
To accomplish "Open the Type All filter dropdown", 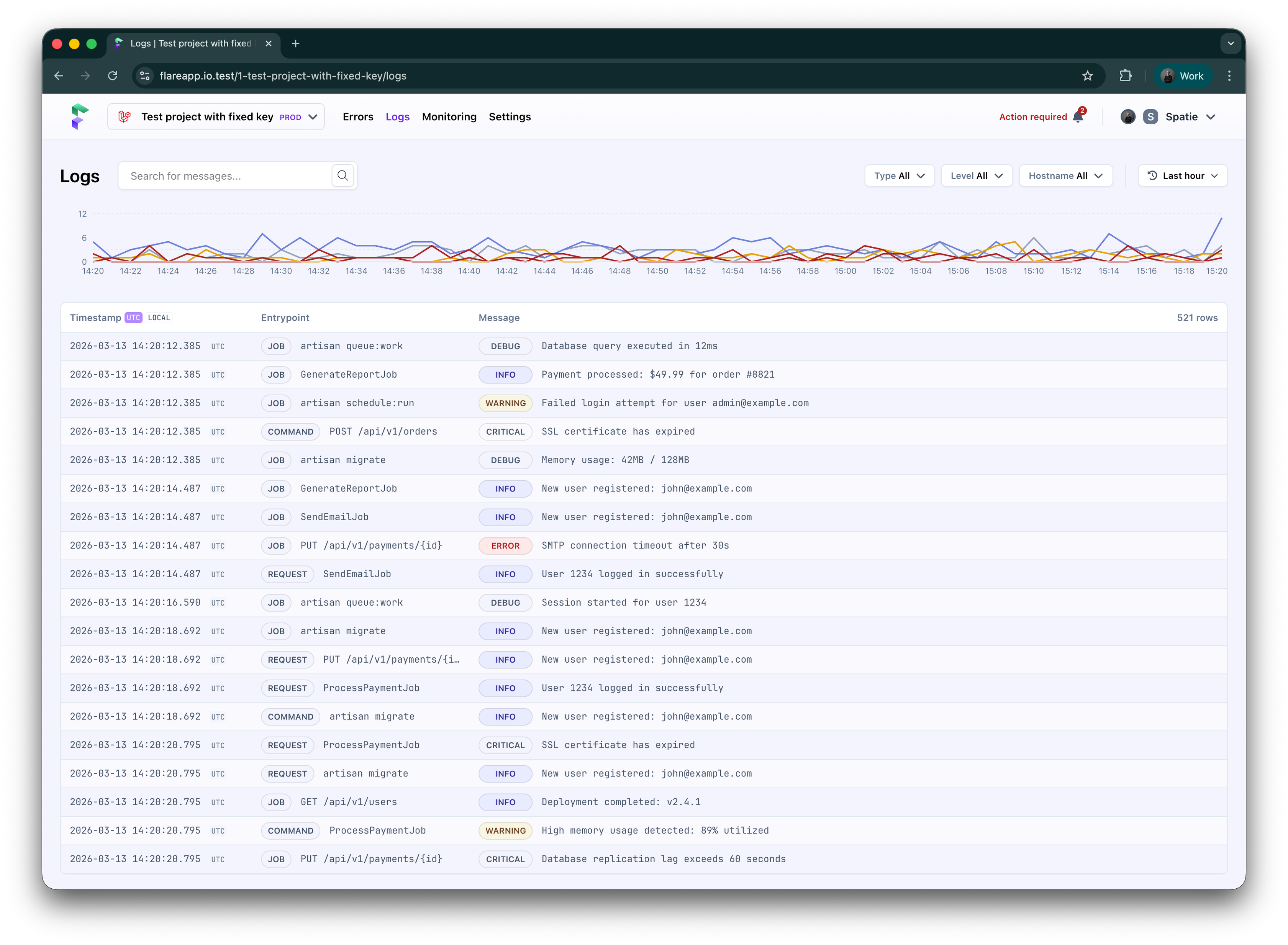I will (x=899, y=175).
